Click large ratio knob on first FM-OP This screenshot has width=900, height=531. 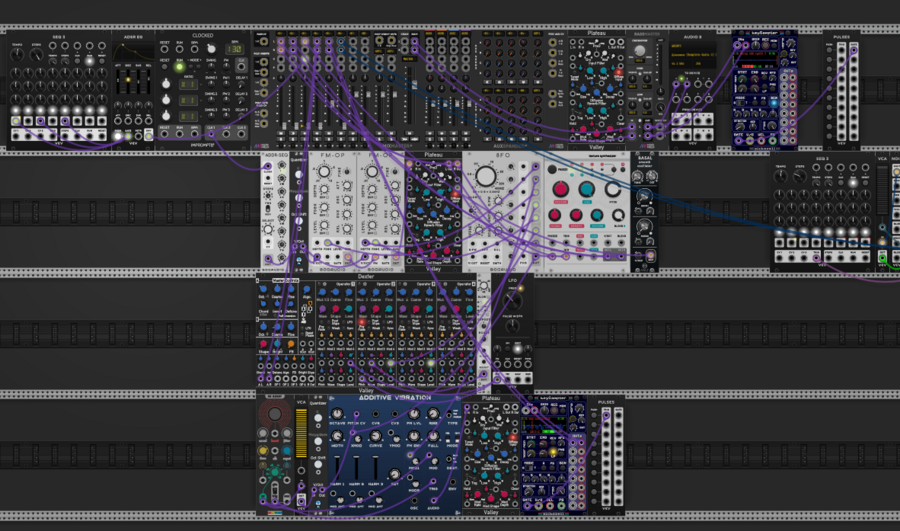324,172
